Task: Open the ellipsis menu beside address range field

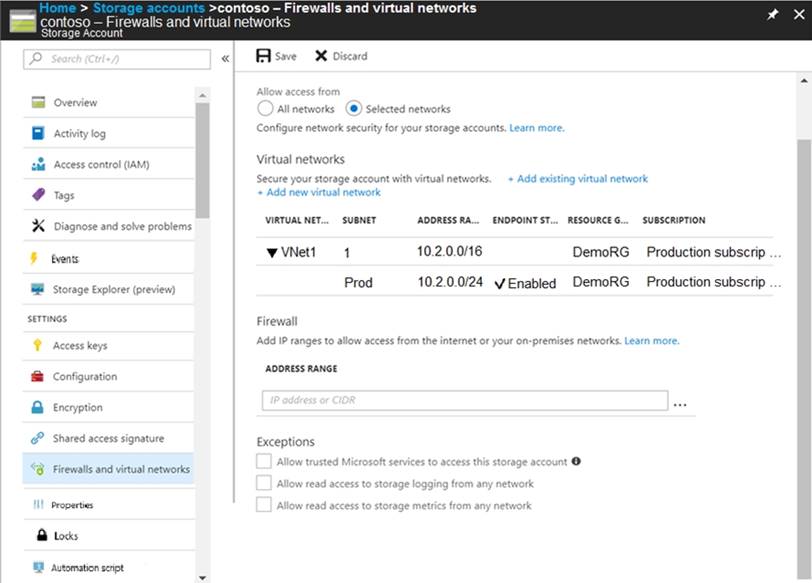Action: (680, 404)
